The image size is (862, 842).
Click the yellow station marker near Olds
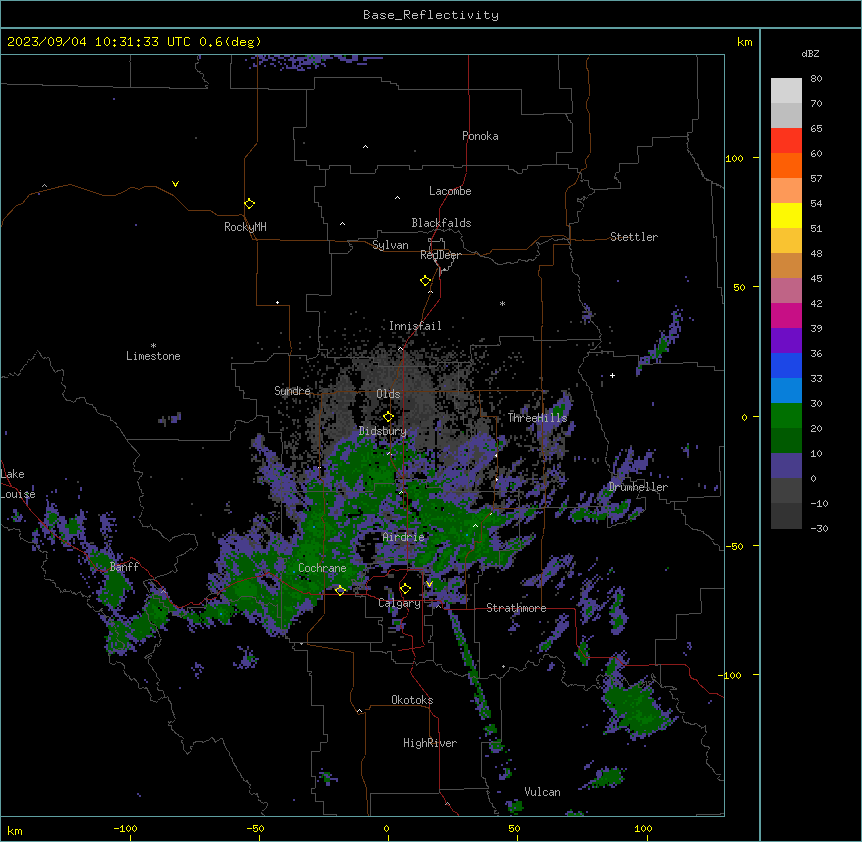coord(388,416)
